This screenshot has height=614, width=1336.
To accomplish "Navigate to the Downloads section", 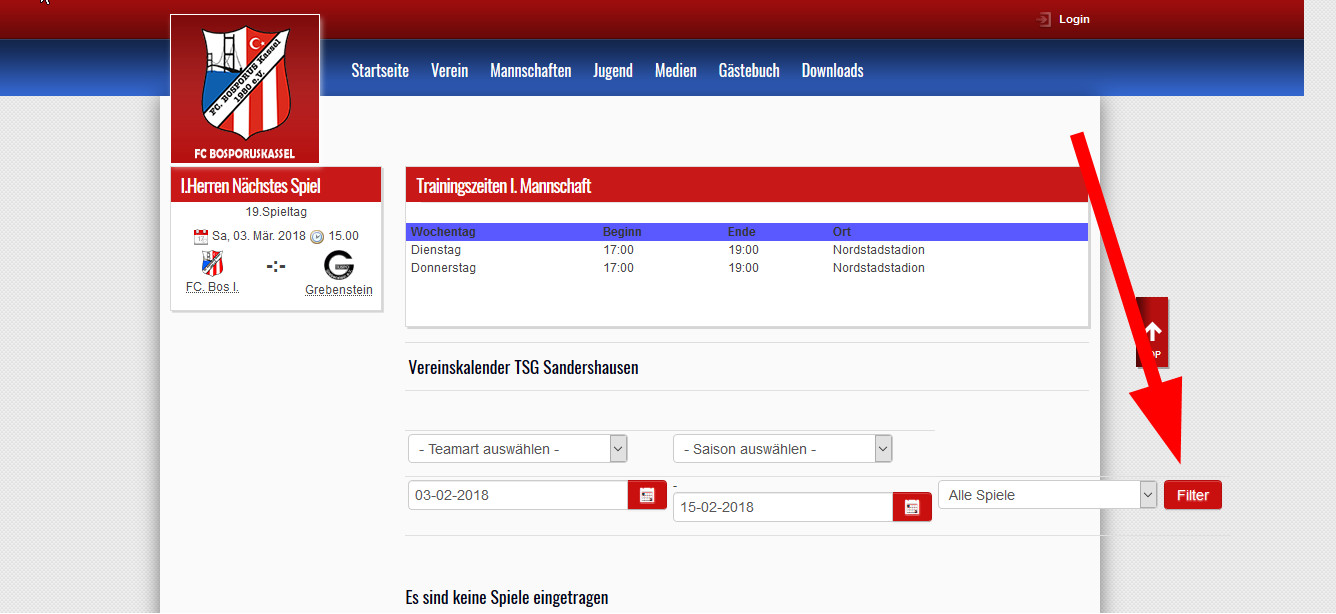I will click(832, 70).
